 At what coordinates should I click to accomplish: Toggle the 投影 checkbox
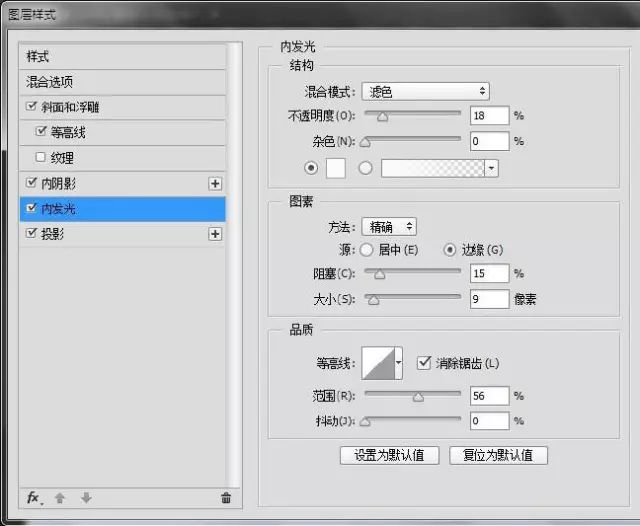coord(31,233)
